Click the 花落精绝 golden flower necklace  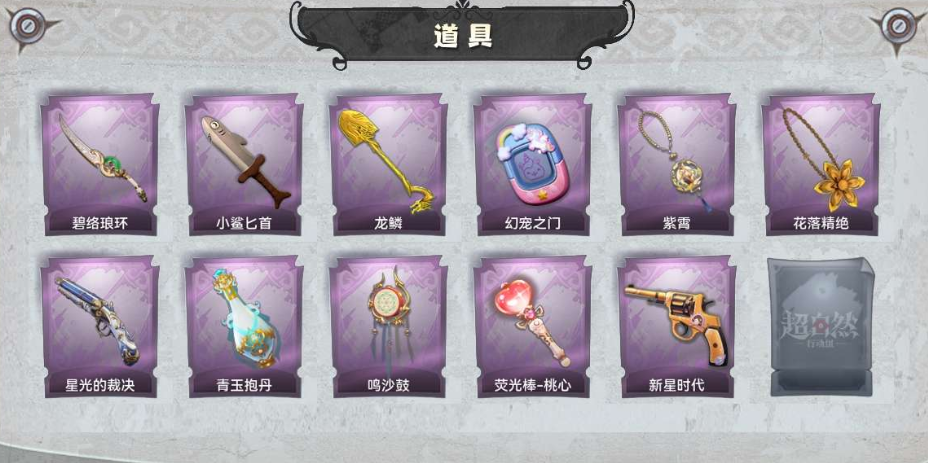pyautogui.click(x=821, y=165)
